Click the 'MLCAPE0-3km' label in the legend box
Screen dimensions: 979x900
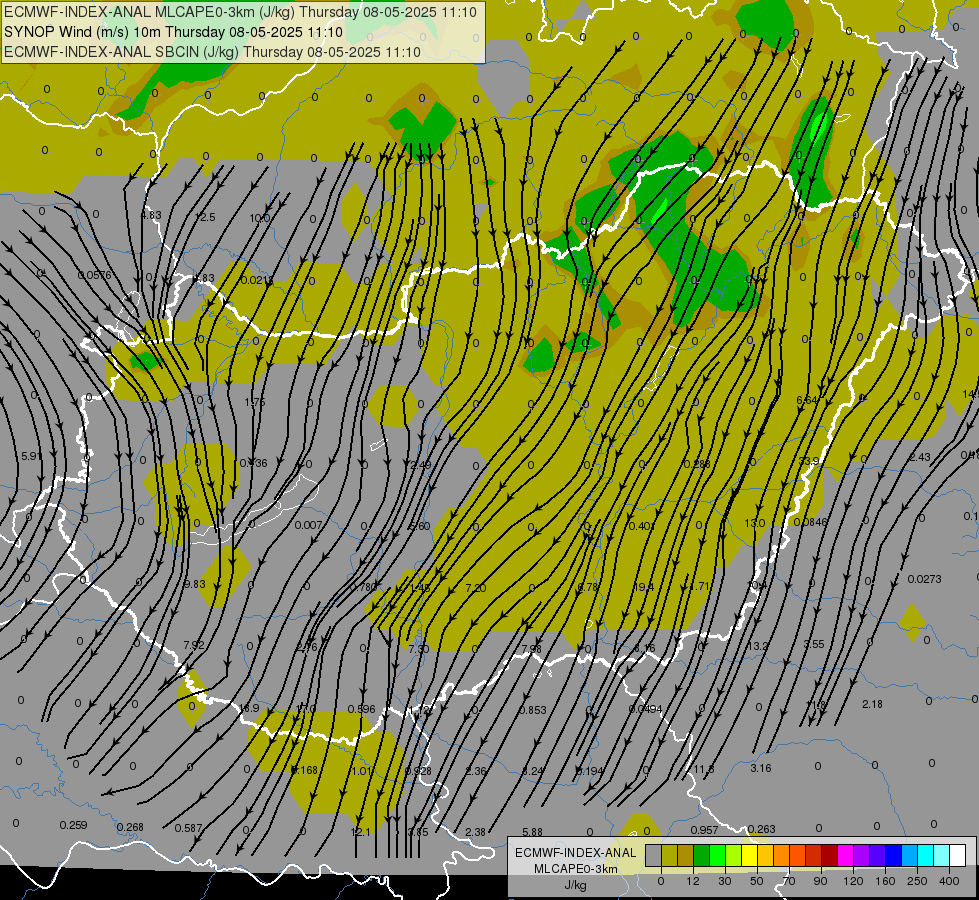(x=576, y=869)
